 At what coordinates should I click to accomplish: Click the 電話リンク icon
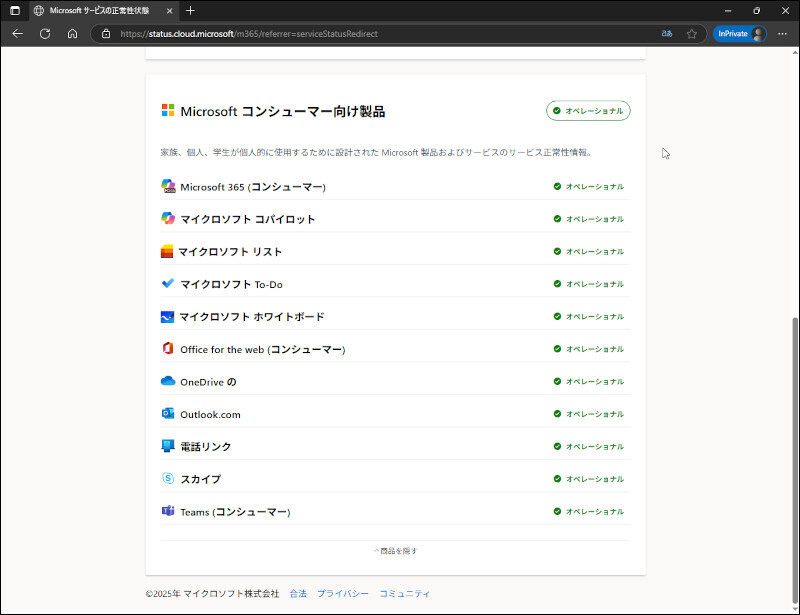(168, 446)
